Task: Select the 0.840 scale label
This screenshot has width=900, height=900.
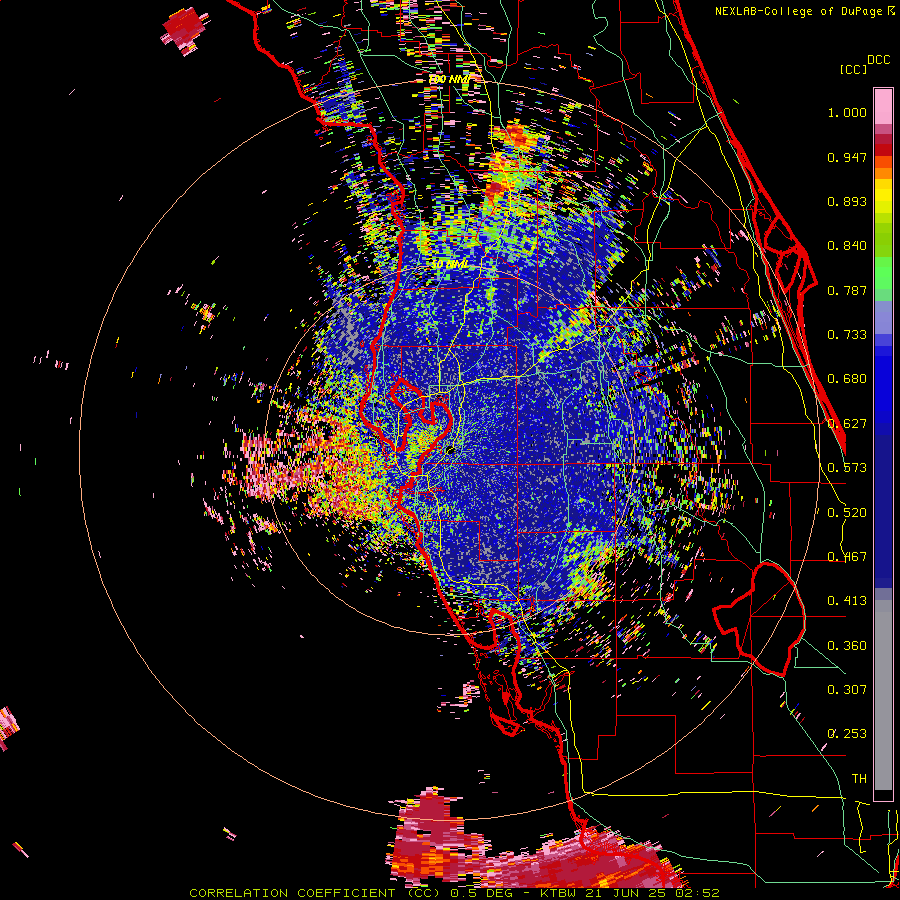Action: [847, 246]
